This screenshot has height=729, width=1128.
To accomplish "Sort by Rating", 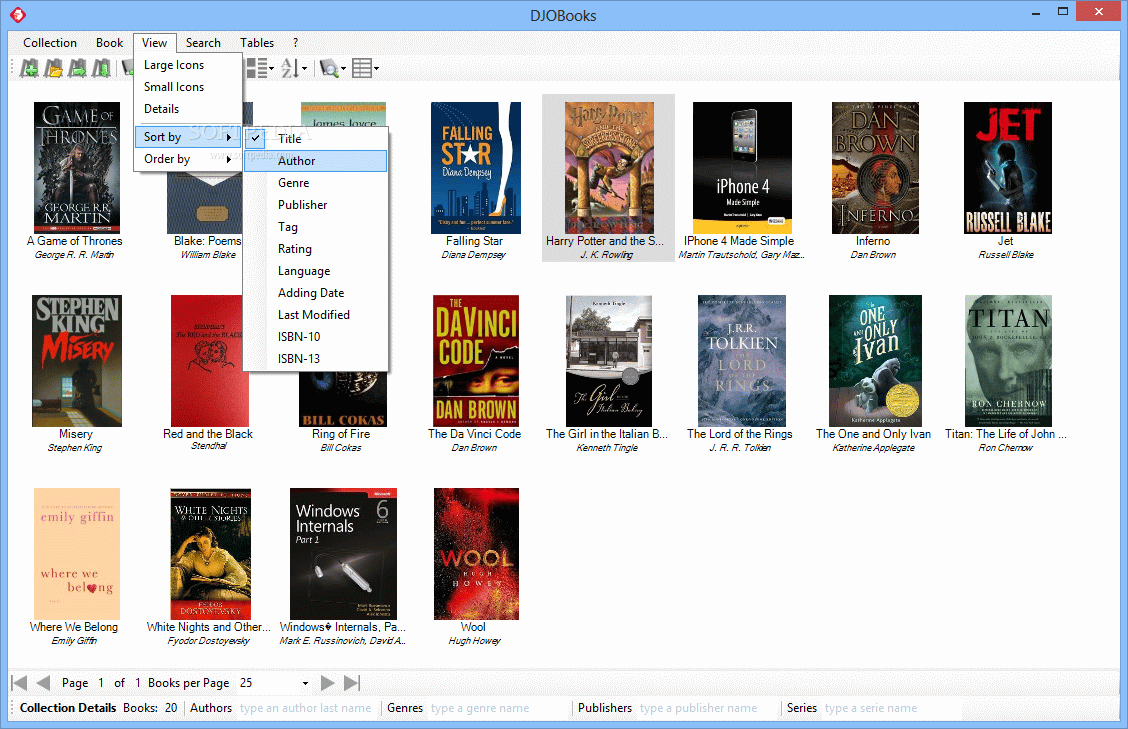I will tap(316, 249).
